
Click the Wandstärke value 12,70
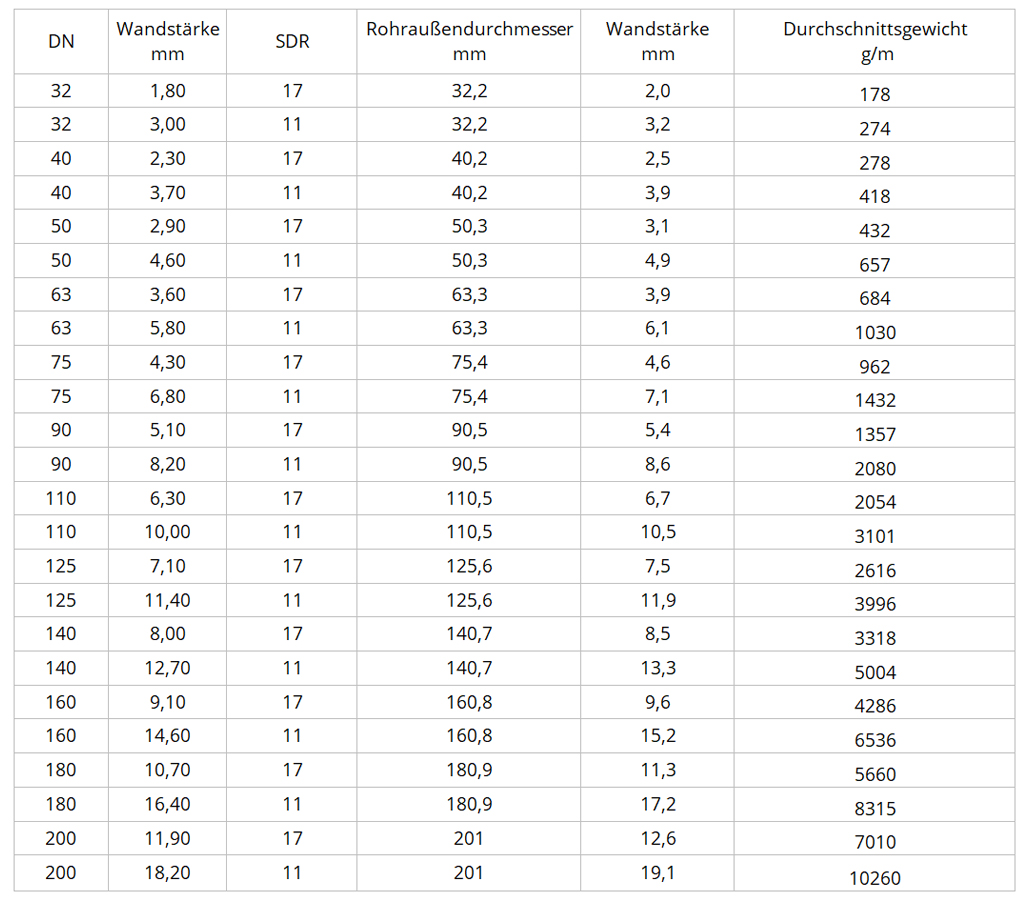(168, 667)
